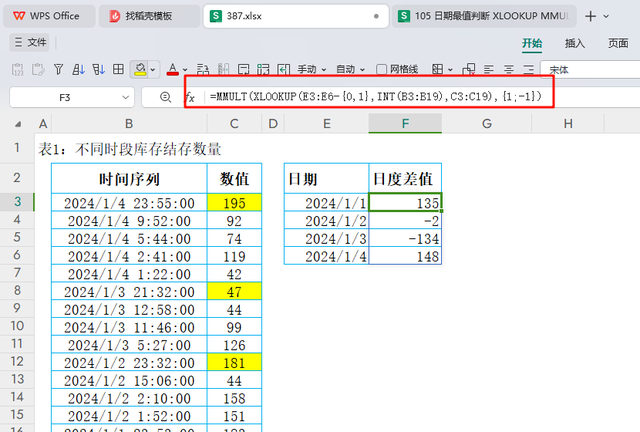Open borders dropdown arrow

pos(450,70)
